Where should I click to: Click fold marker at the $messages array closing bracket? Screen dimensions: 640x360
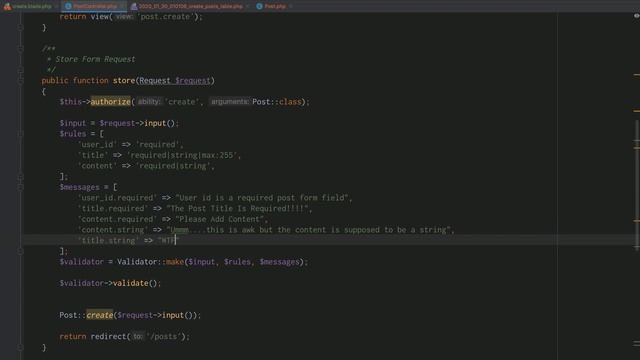pyautogui.click(x=20, y=251)
